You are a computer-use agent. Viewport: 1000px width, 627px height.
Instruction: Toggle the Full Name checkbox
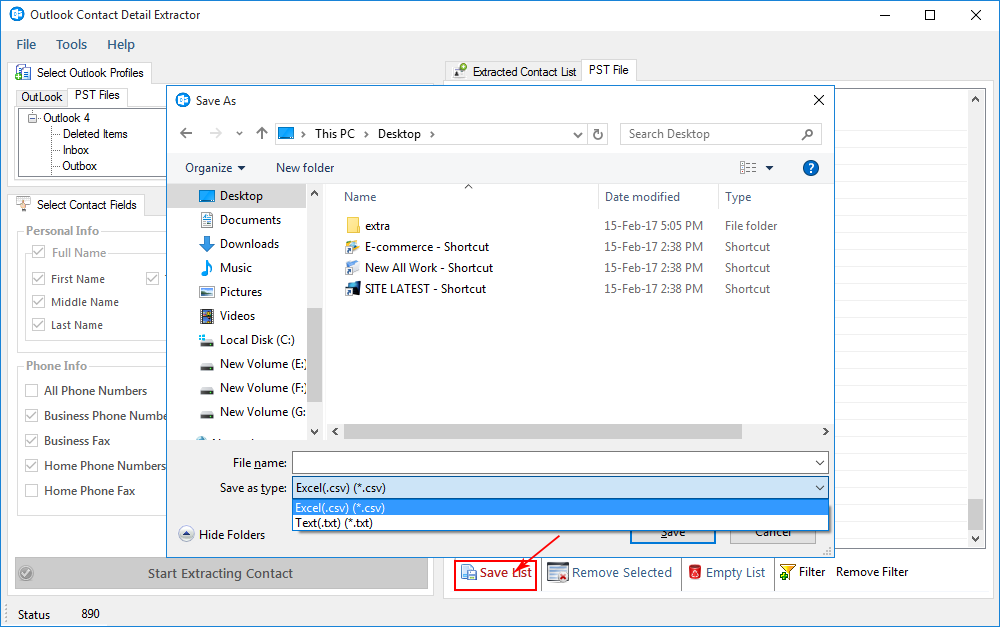pos(38,251)
